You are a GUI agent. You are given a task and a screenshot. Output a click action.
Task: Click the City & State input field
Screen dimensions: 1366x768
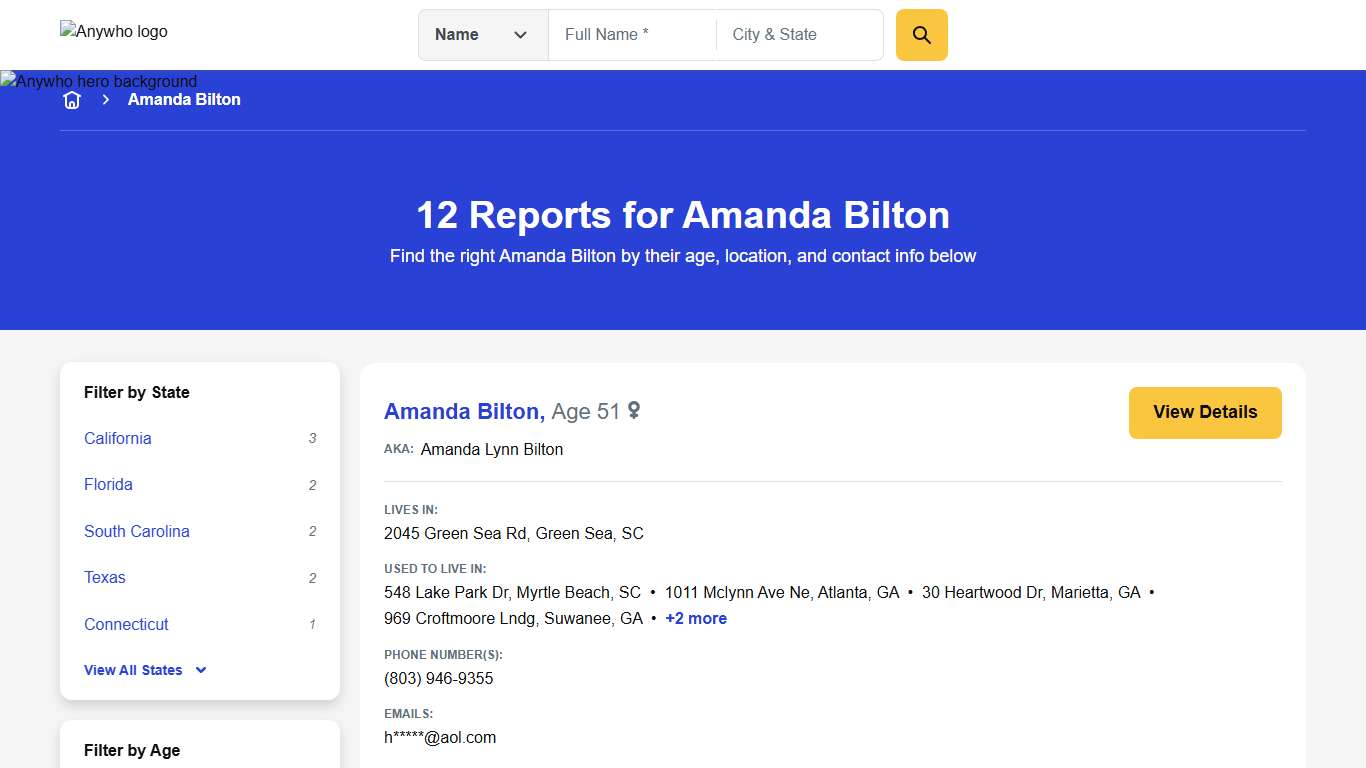pyautogui.click(x=790, y=34)
